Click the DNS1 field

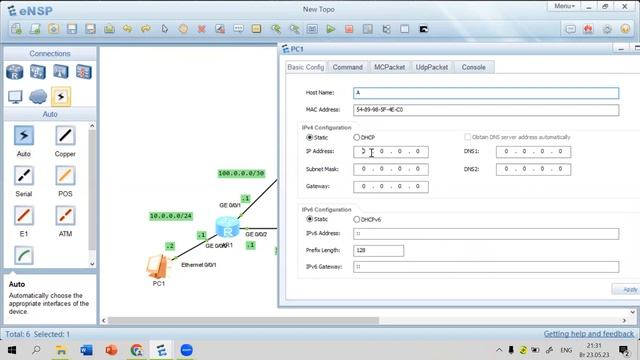(x=533, y=151)
